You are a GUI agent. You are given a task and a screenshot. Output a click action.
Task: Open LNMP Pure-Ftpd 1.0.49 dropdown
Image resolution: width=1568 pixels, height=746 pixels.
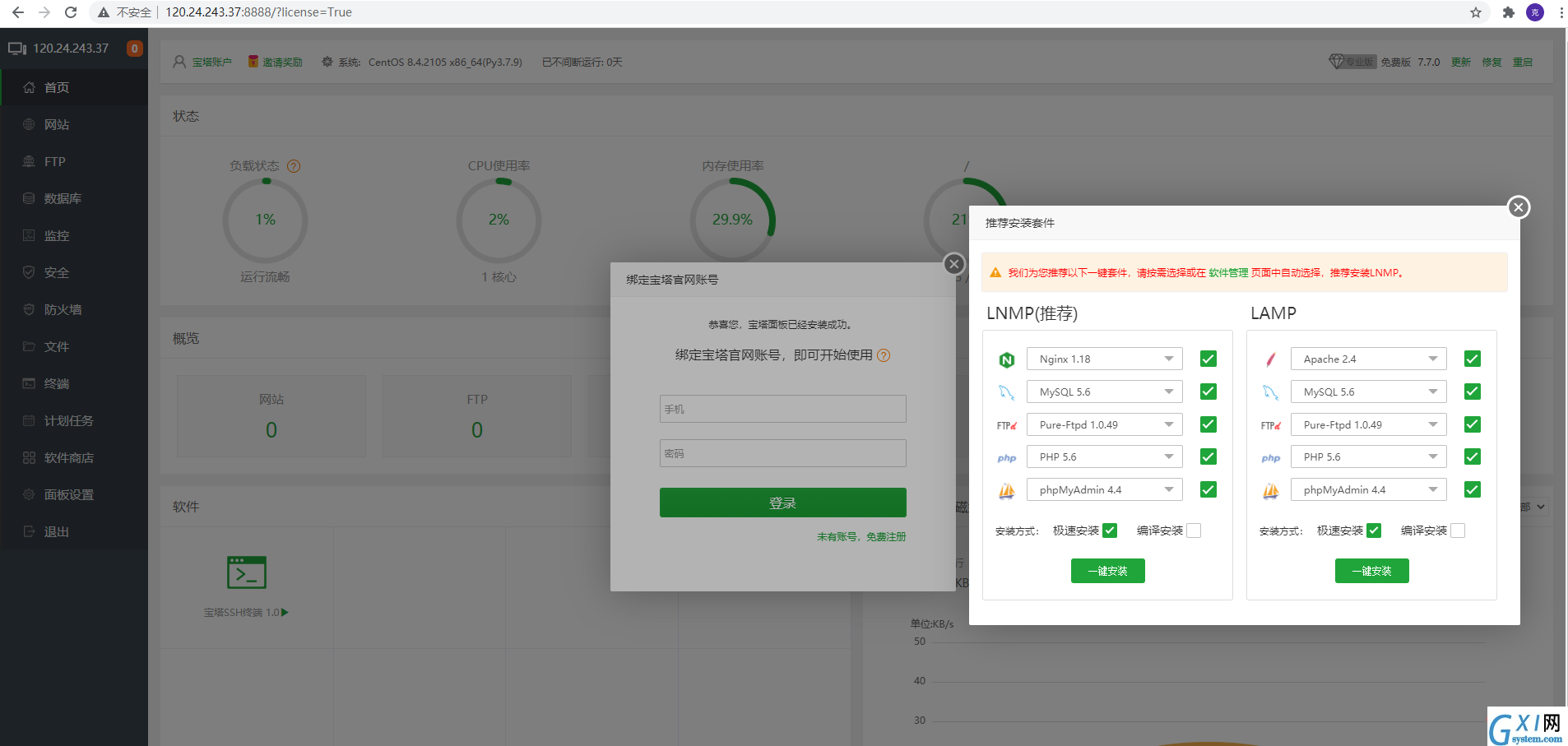1105,424
